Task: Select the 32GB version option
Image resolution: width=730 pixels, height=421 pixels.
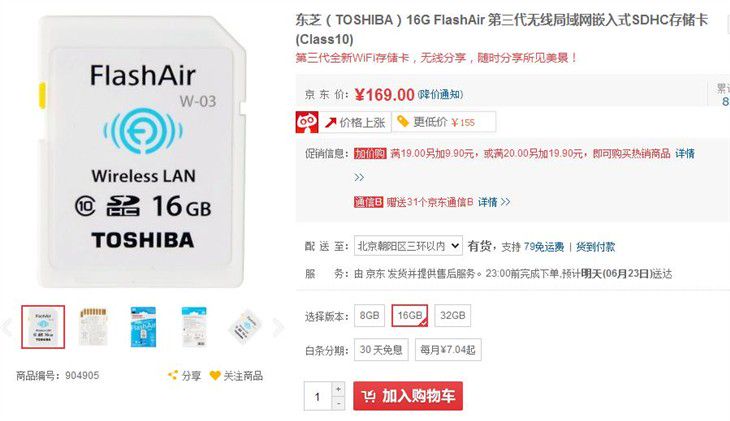Action: (453, 315)
